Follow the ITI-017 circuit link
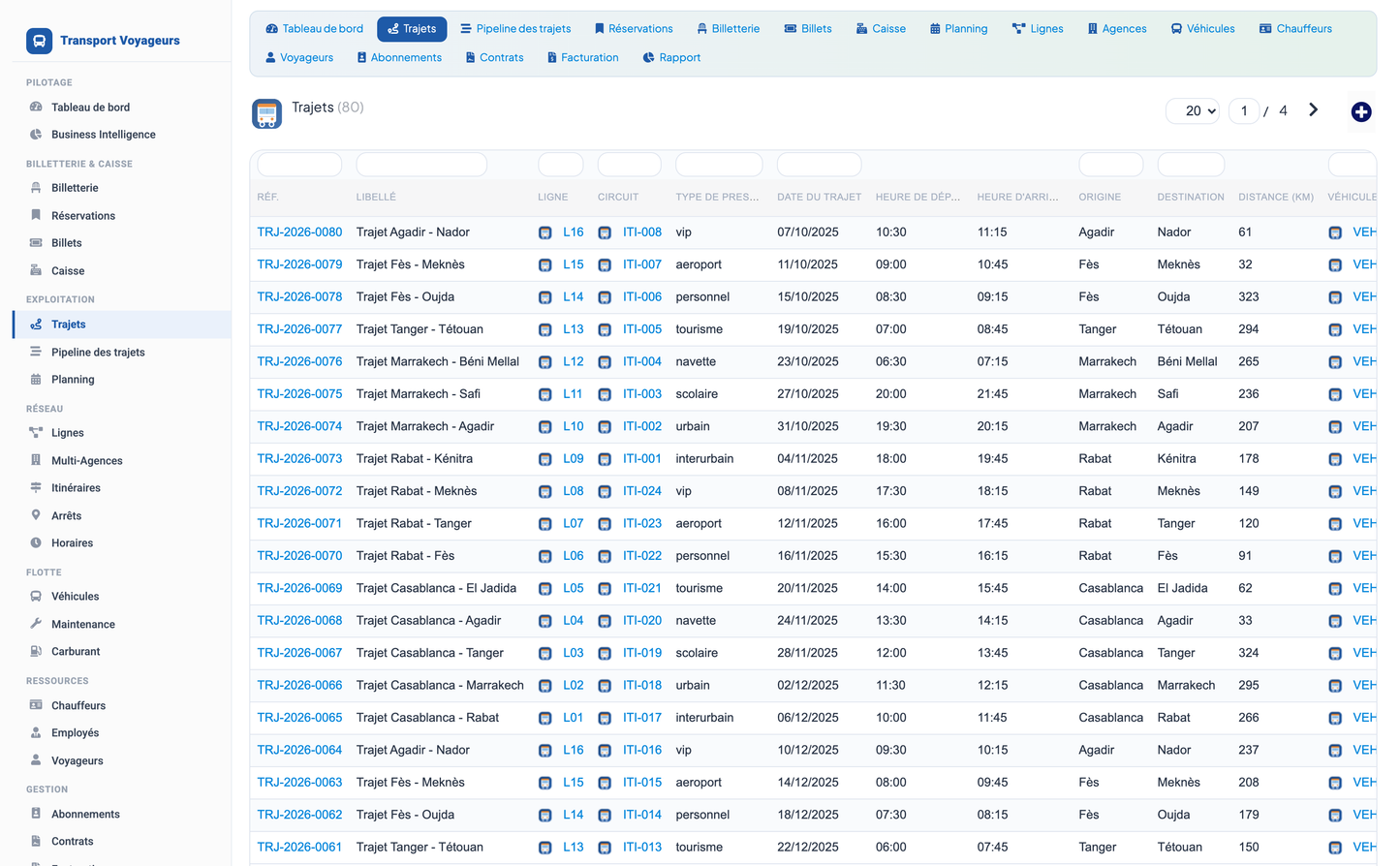 pyautogui.click(x=642, y=718)
